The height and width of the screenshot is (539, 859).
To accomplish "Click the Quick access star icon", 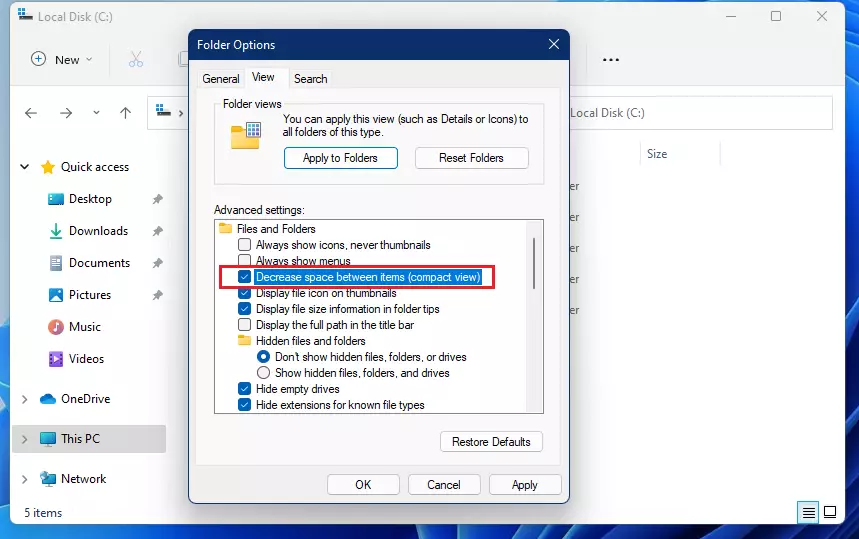I will point(48,167).
